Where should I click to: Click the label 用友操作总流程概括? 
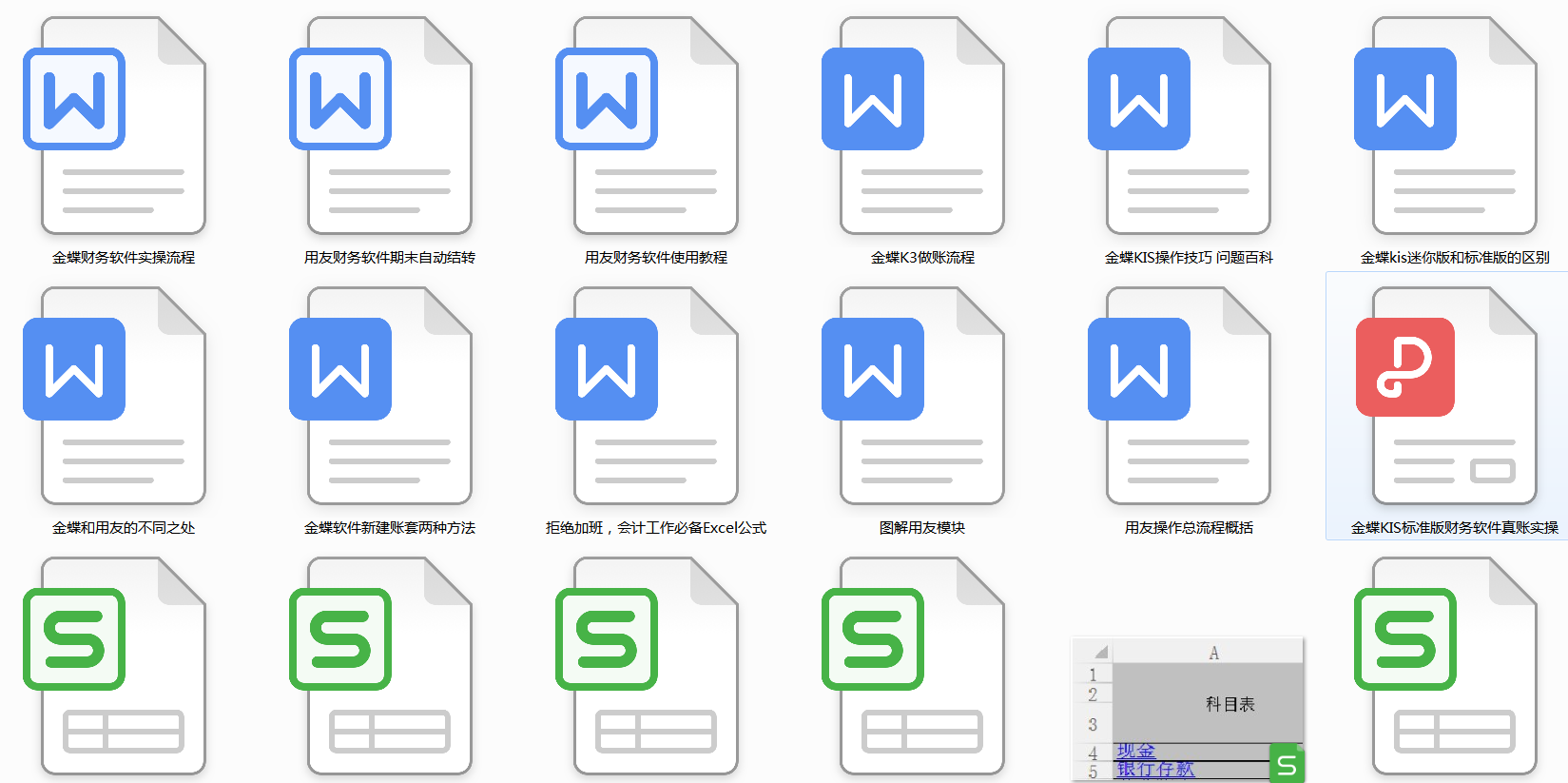pyautogui.click(x=1189, y=528)
